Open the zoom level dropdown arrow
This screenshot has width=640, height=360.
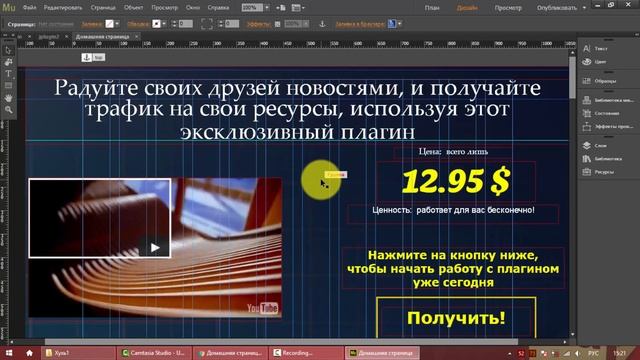click(x=267, y=8)
